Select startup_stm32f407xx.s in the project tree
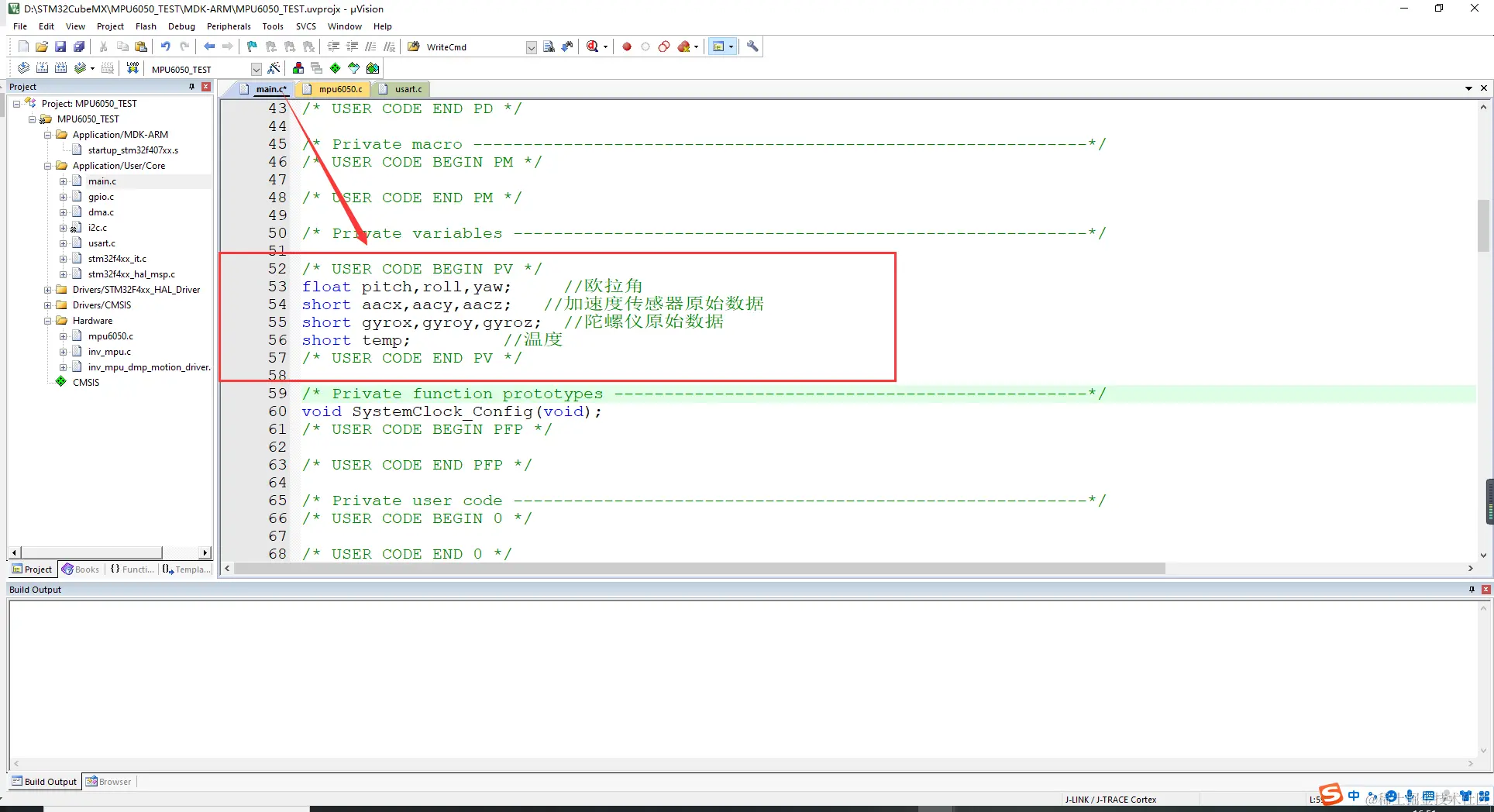This screenshot has width=1494, height=812. click(133, 150)
